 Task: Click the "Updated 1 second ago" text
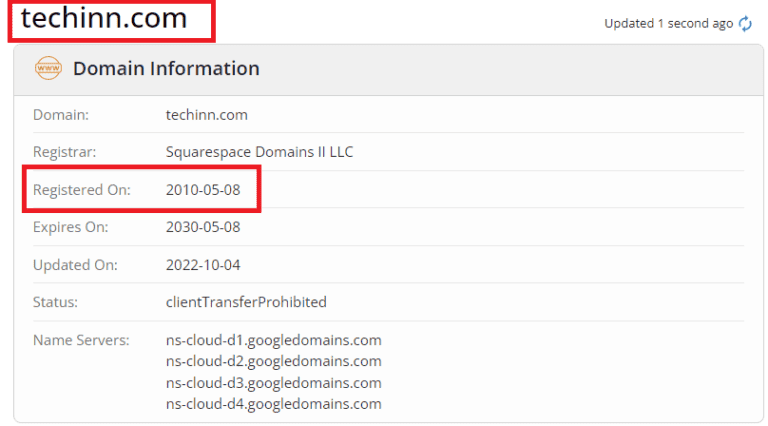tap(668, 24)
